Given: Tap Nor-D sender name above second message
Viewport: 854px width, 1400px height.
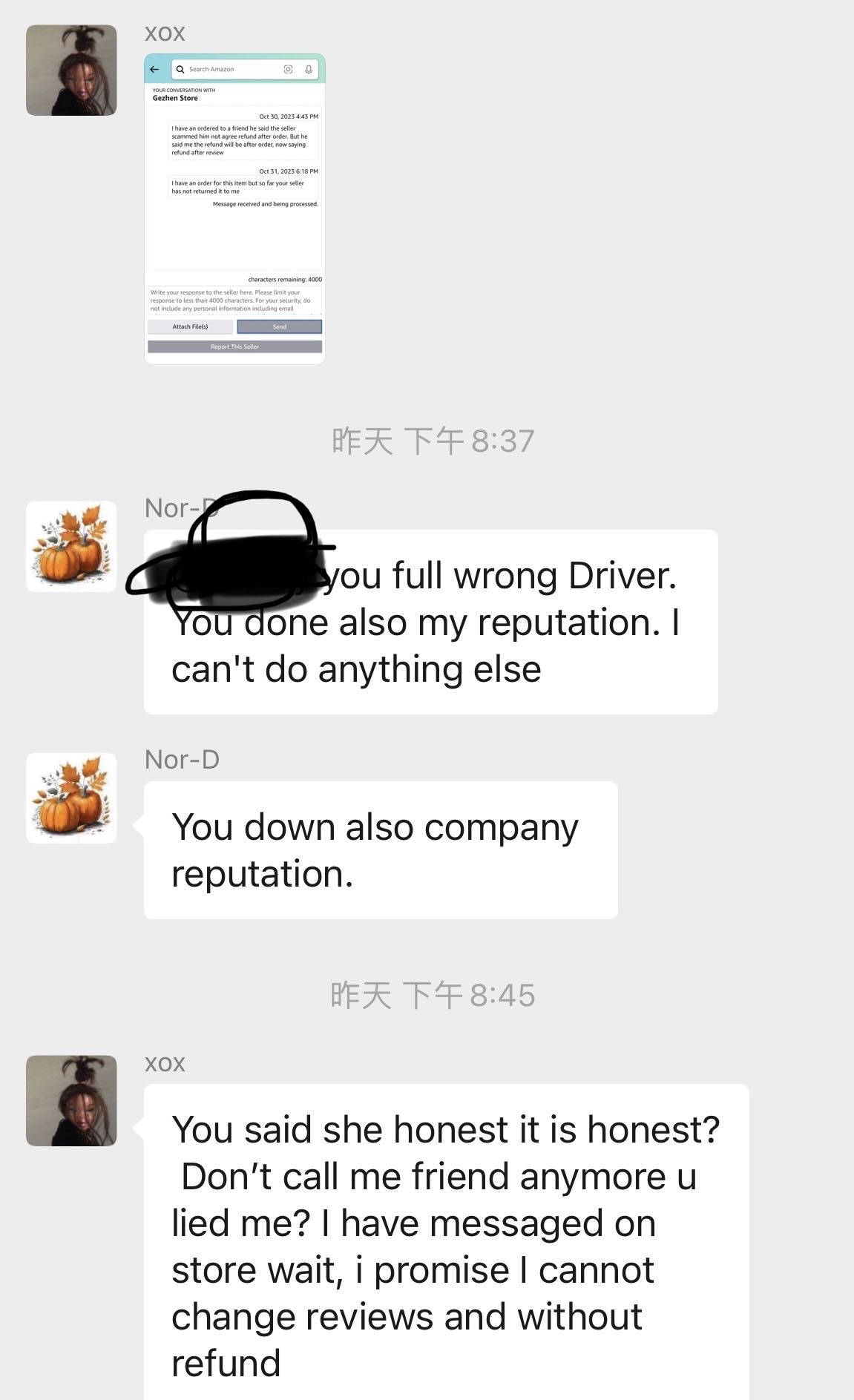Looking at the screenshot, I should pyautogui.click(x=182, y=759).
